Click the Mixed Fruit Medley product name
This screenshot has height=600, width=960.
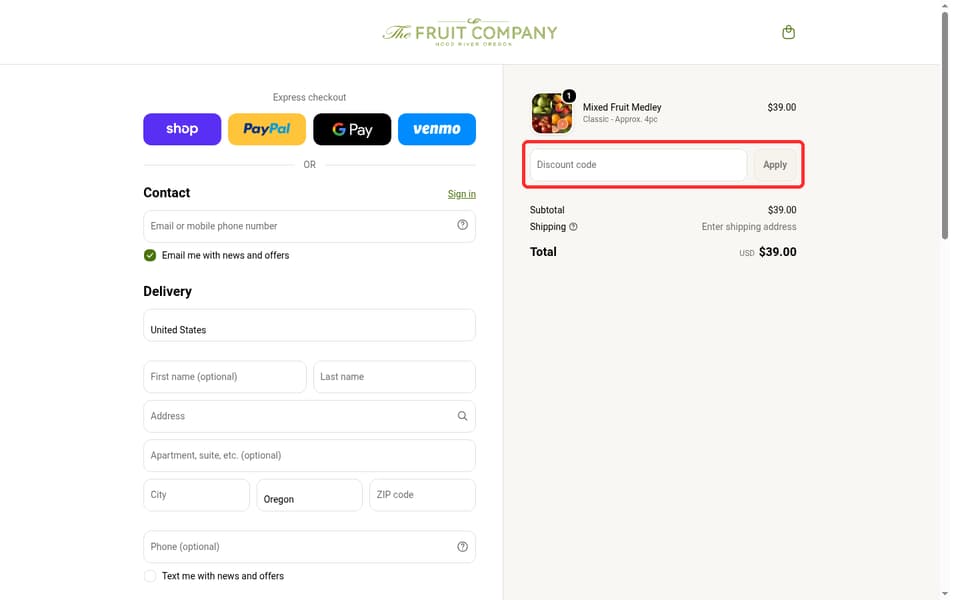(x=622, y=107)
